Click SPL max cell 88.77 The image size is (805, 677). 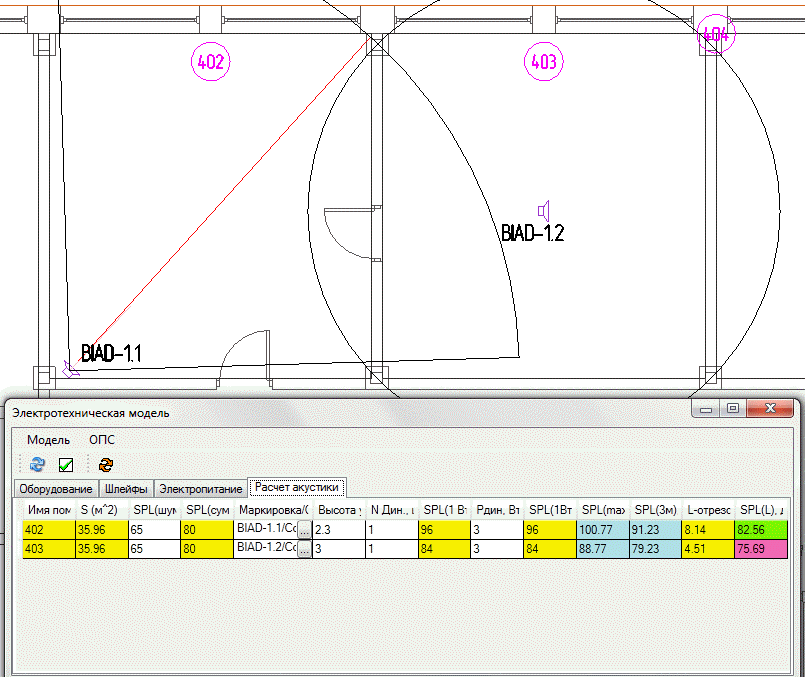click(x=603, y=549)
